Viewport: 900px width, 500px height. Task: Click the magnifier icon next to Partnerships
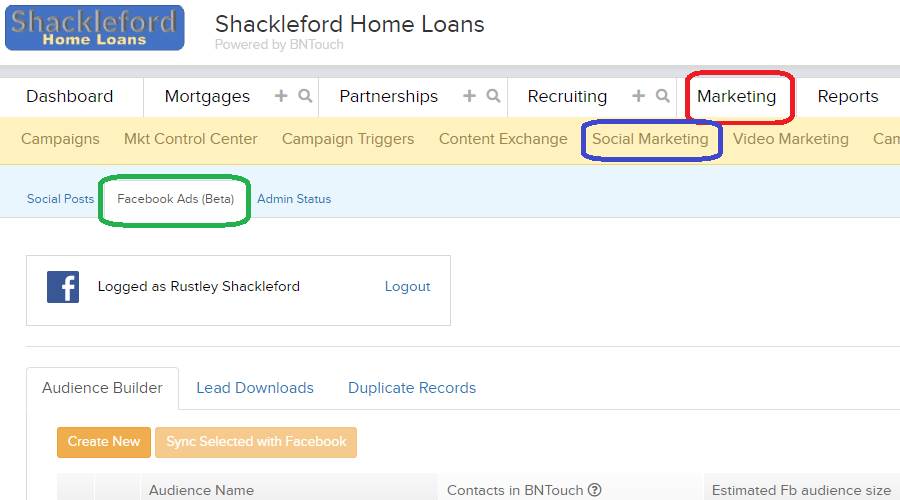494,96
